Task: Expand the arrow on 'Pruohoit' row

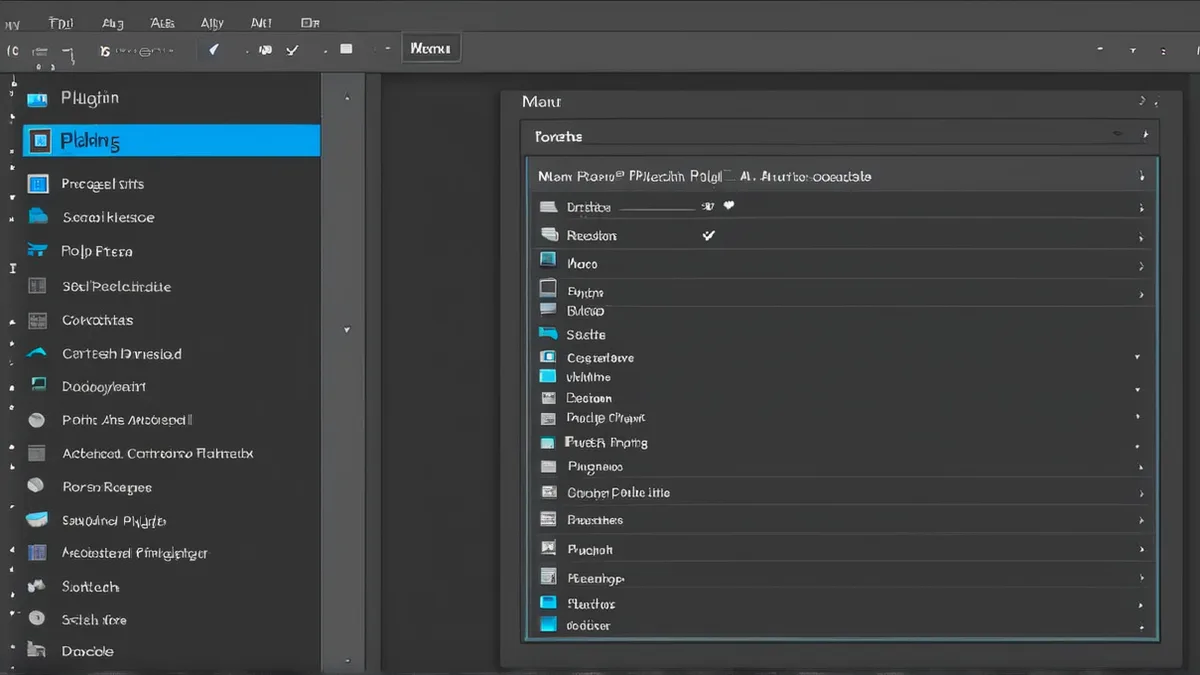Action: tap(1141, 550)
